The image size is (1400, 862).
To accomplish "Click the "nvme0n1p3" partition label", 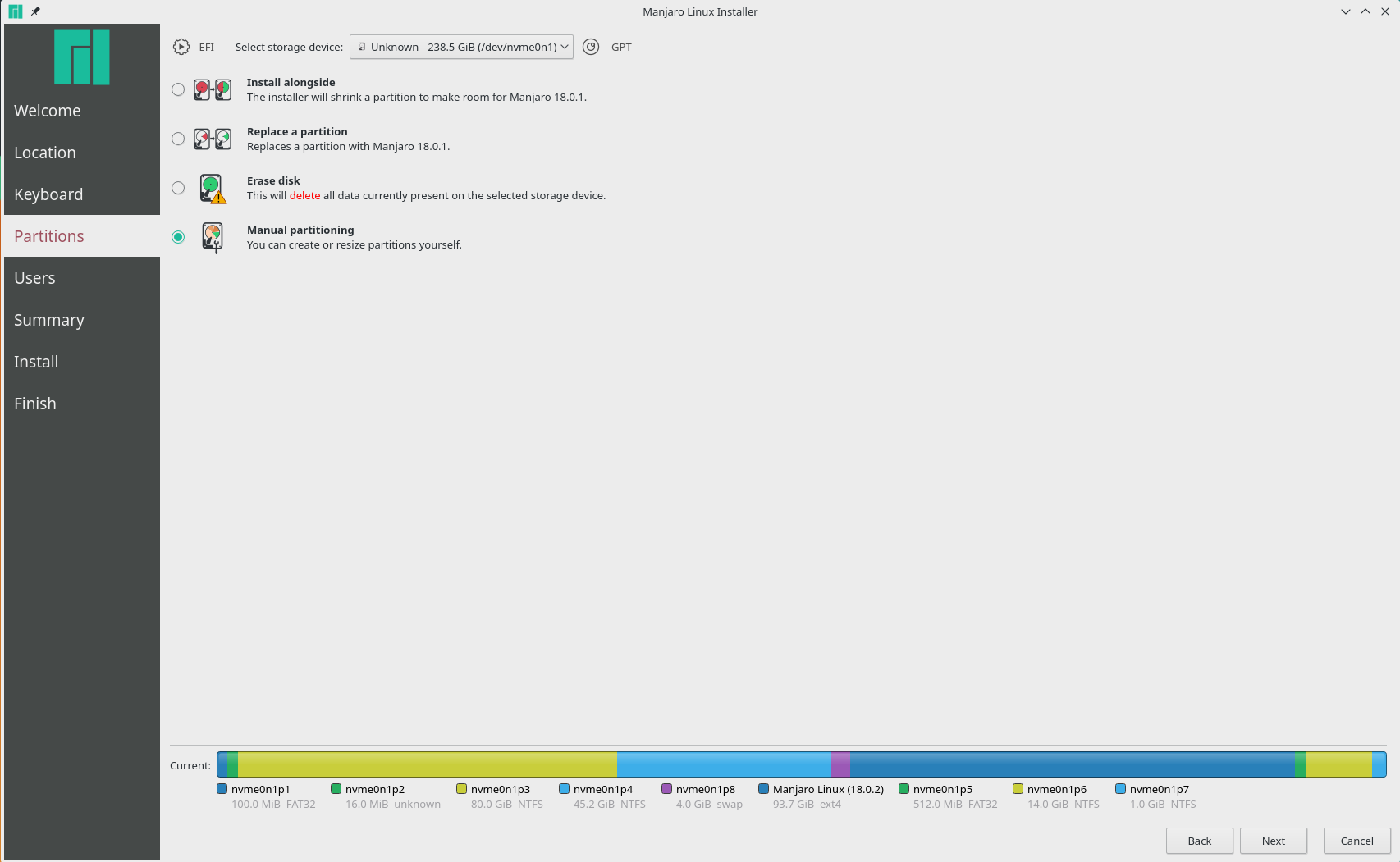I will point(501,789).
